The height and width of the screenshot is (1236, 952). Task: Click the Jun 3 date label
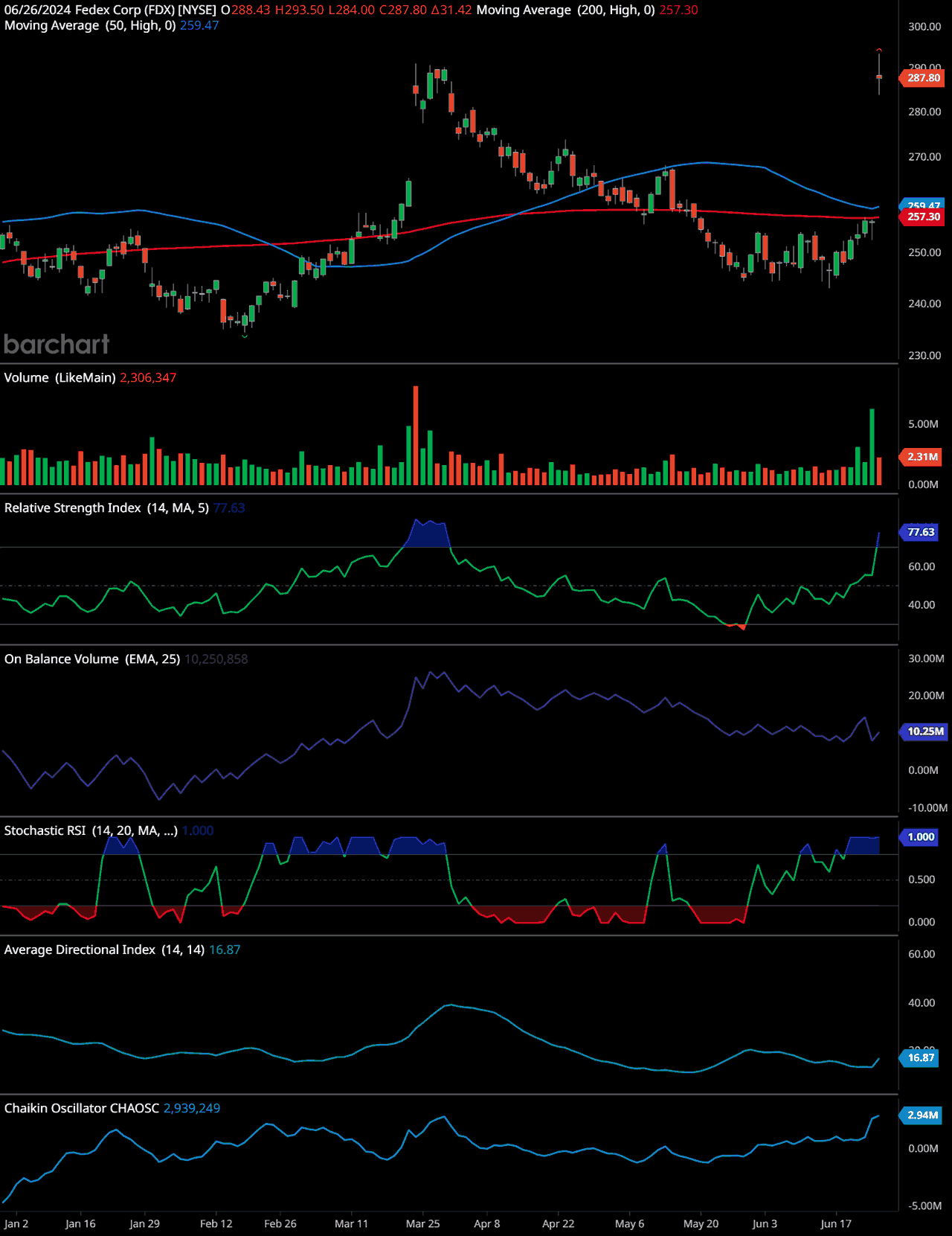(765, 1223)
